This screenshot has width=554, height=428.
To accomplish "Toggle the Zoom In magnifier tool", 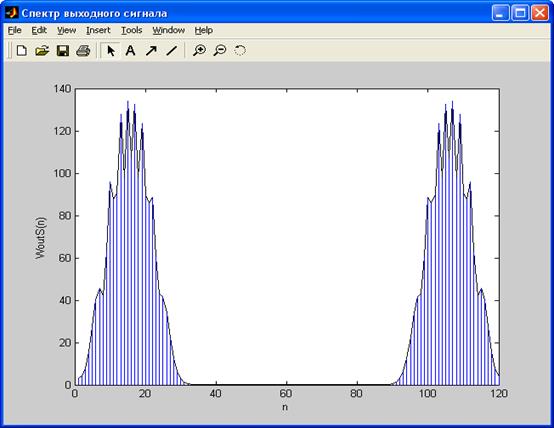I will pyautogui.click(x=199, y=51).
